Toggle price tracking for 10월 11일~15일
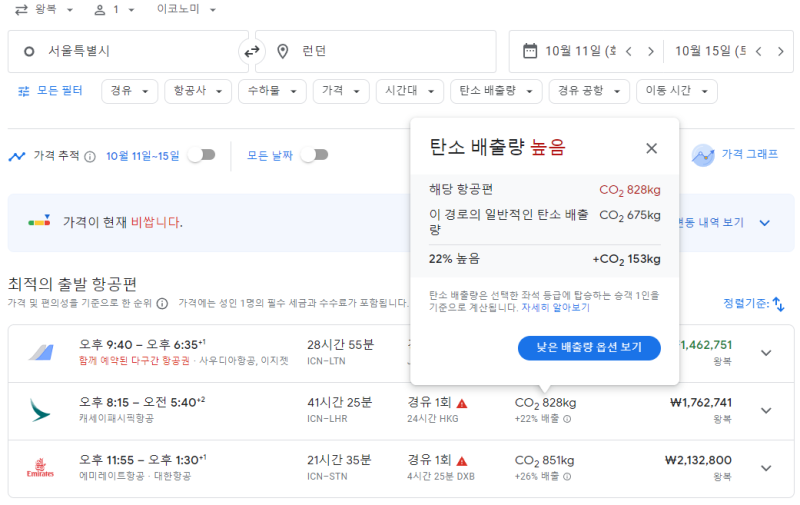 pos(202,155)
